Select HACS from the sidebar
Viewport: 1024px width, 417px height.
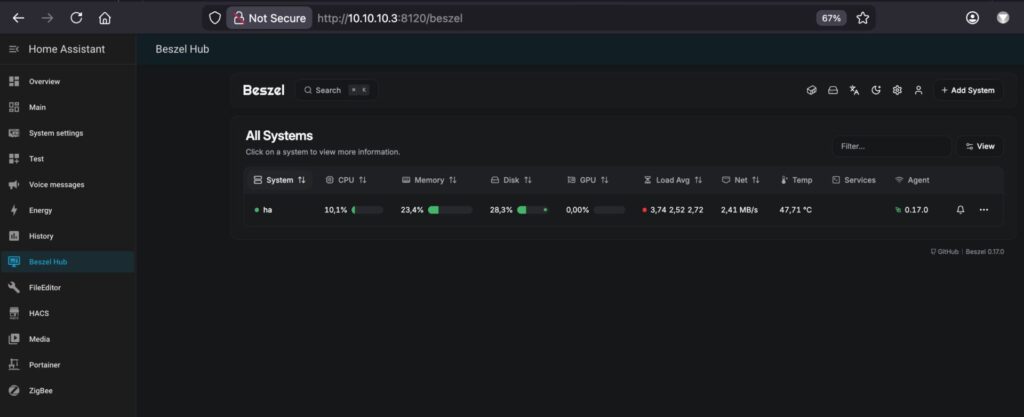(39, 313)
